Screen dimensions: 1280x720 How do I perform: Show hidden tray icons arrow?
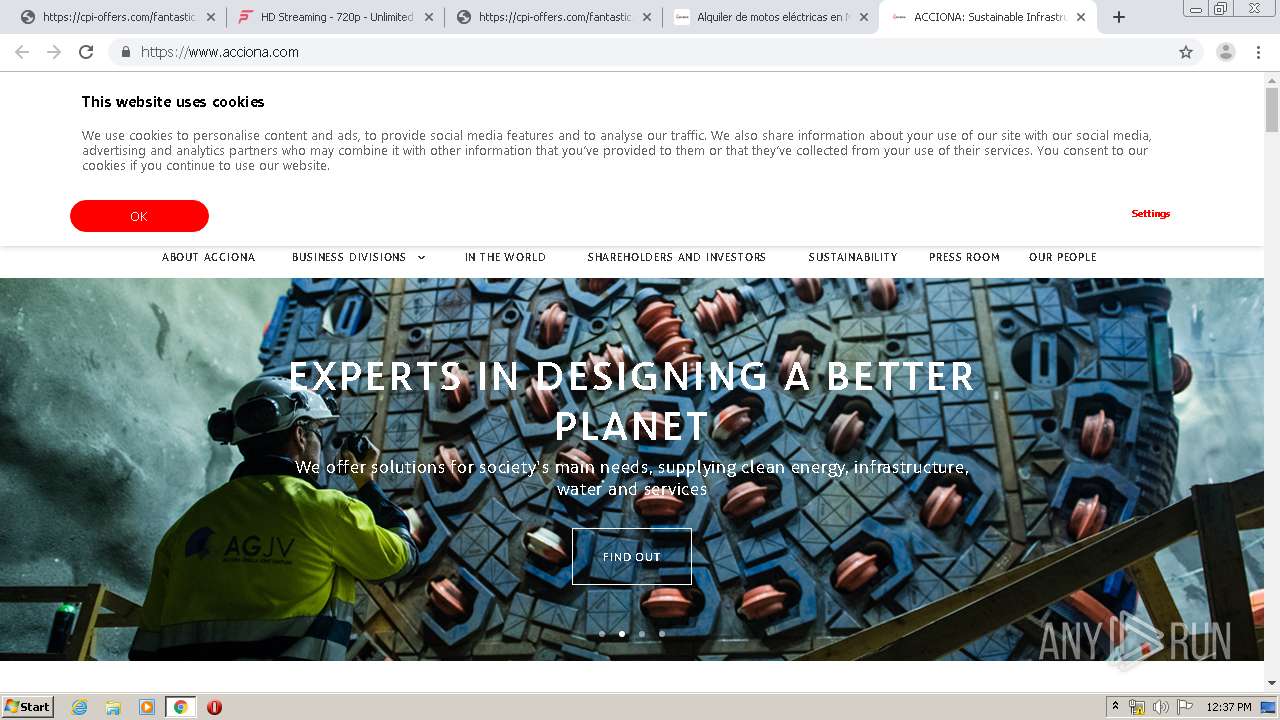1115,706
